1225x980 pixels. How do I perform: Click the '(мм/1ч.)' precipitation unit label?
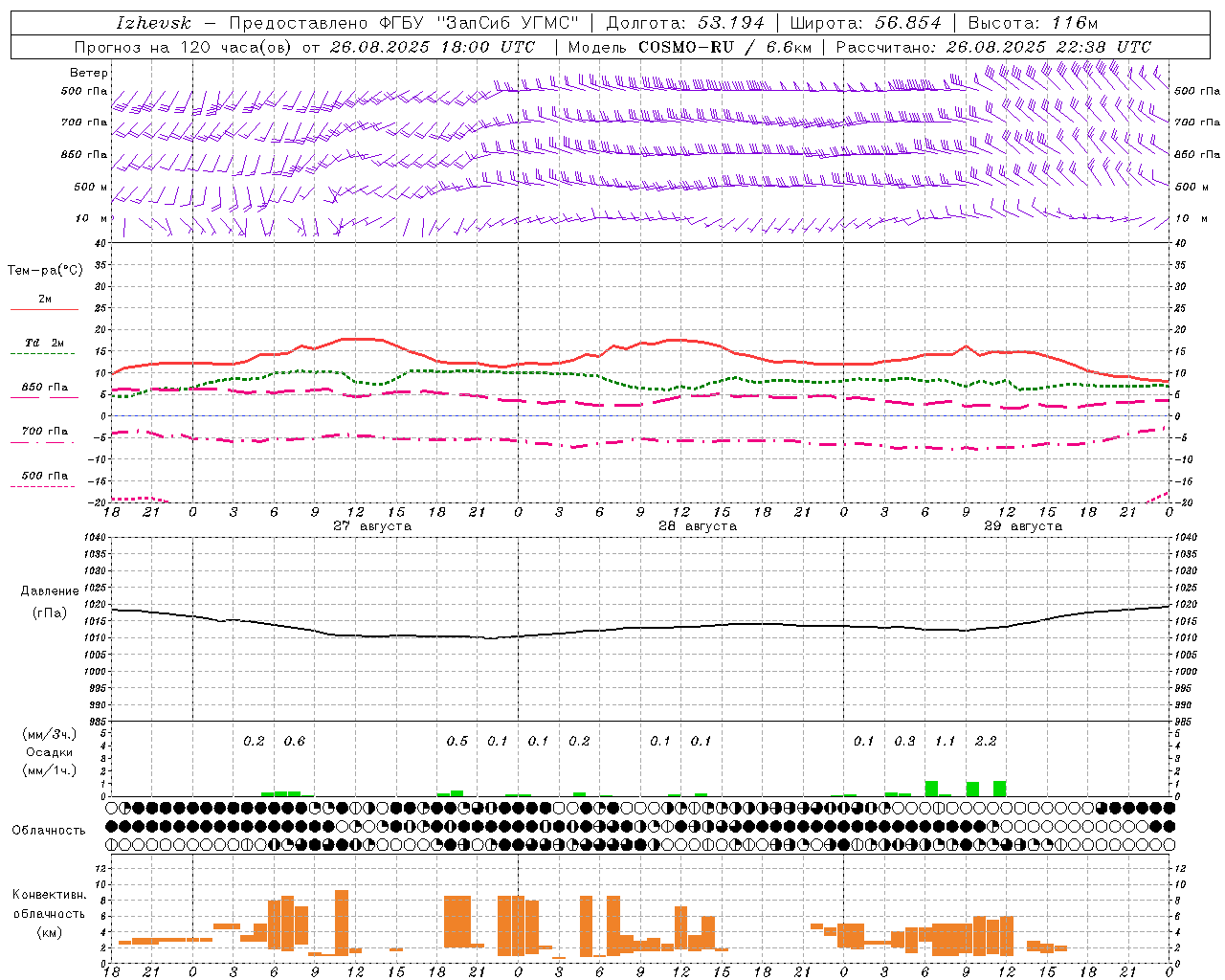tap(50, 770)
